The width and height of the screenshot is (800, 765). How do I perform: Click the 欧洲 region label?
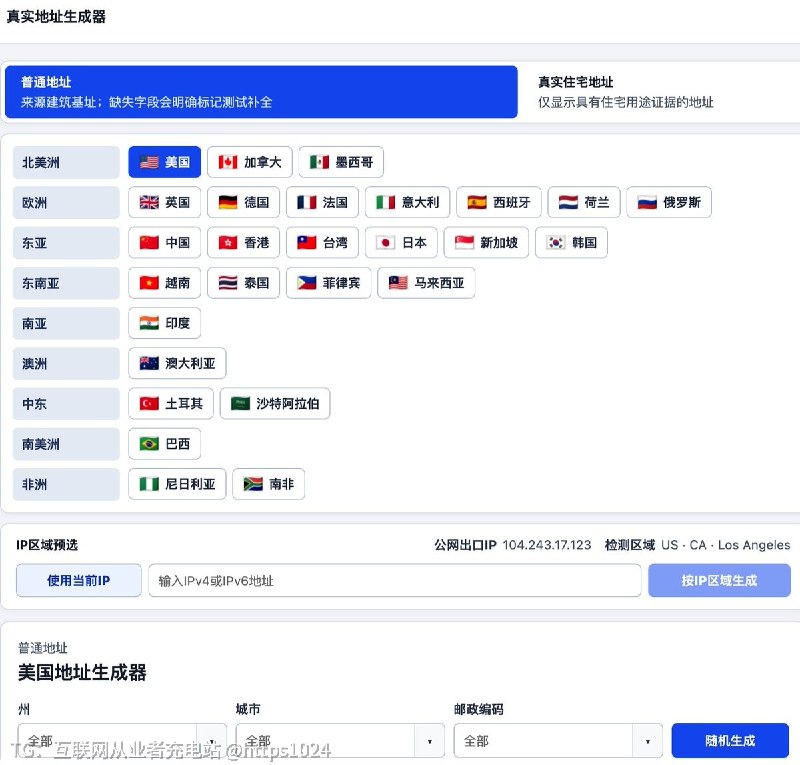click(66, 203)
